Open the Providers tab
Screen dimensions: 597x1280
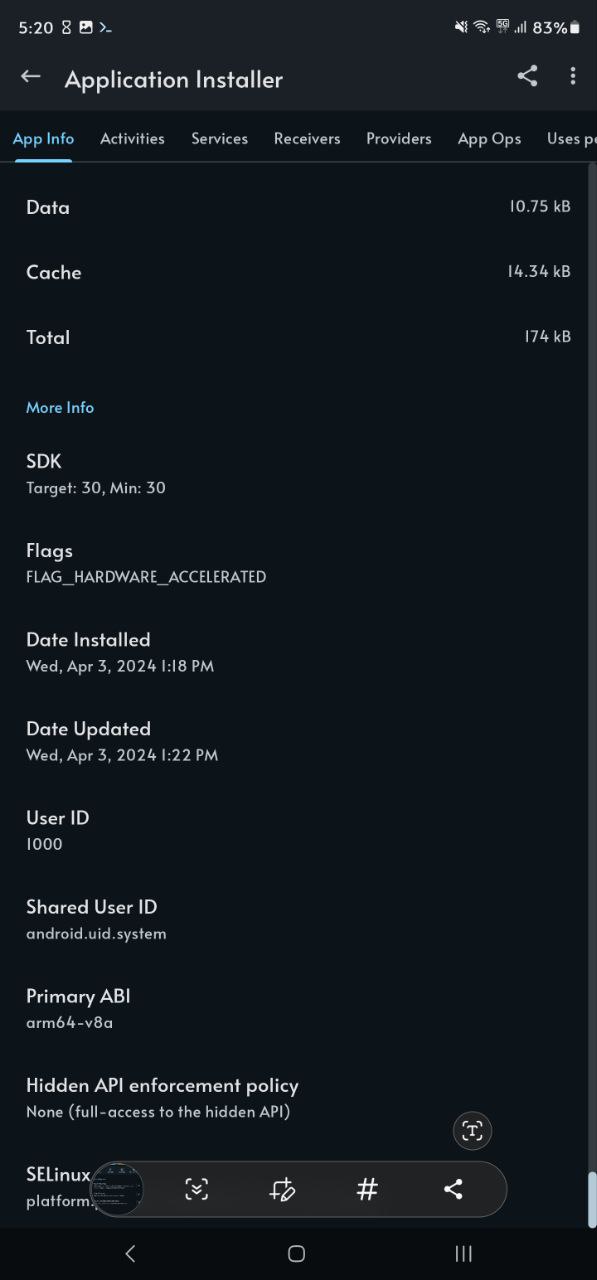coord(399,139)
